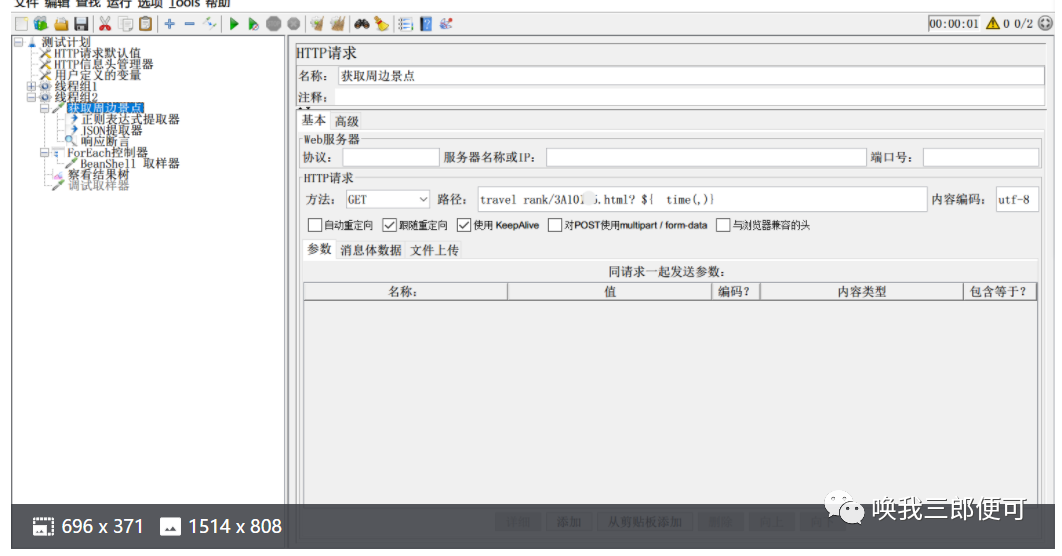This screenshot has width=1062, height=556.
Task: Save the test plan with floppy icon
Action: point(81,24)
